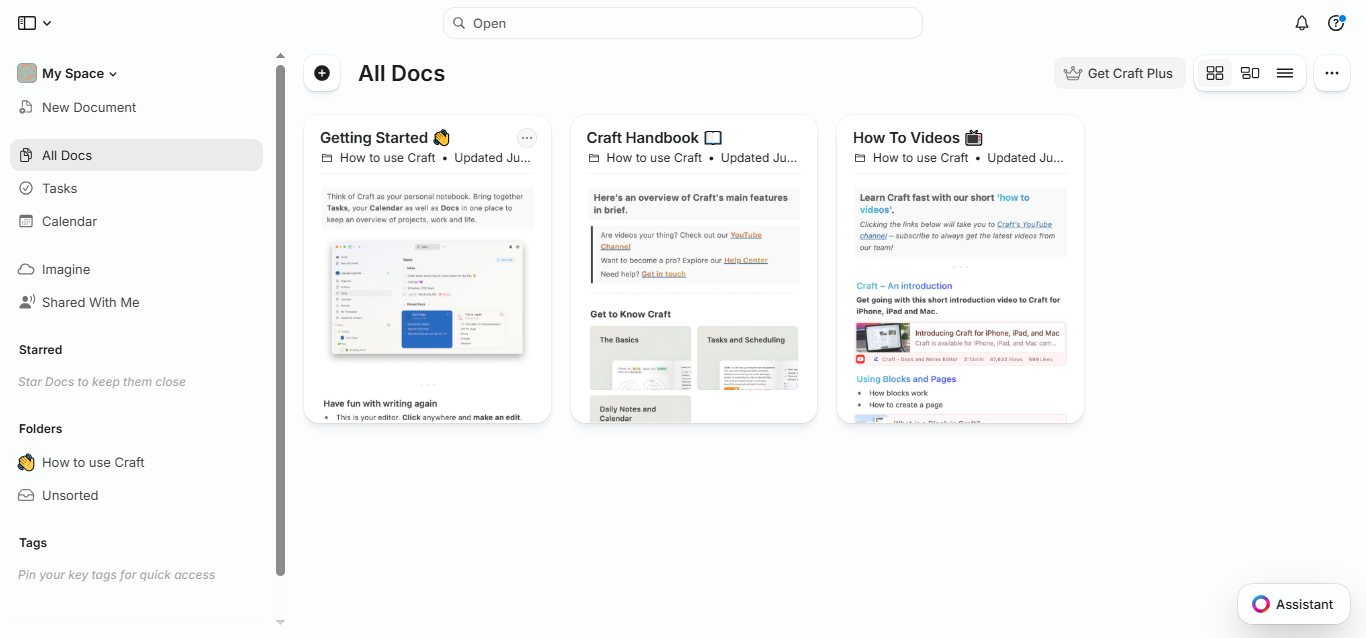
Task: Click the Folders section heading
Action: pyautogui.click(x=40, y=429)
